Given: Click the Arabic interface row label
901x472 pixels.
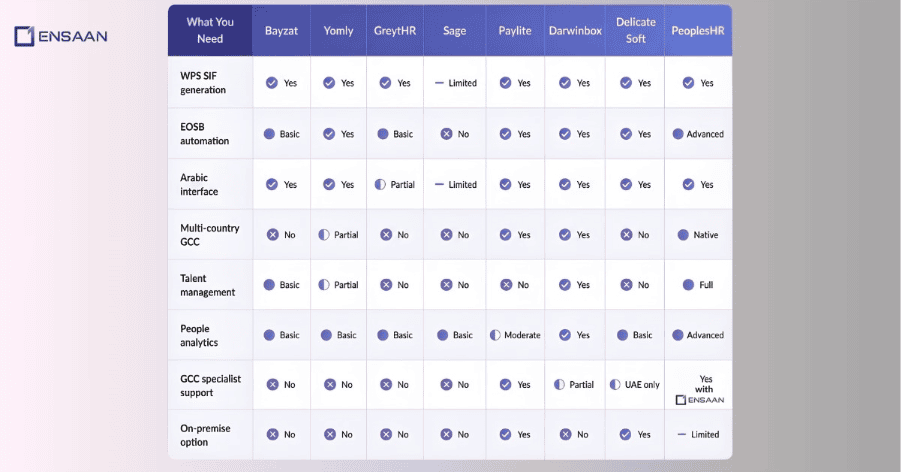Looking at the screenshot, I should pos(199,185).
